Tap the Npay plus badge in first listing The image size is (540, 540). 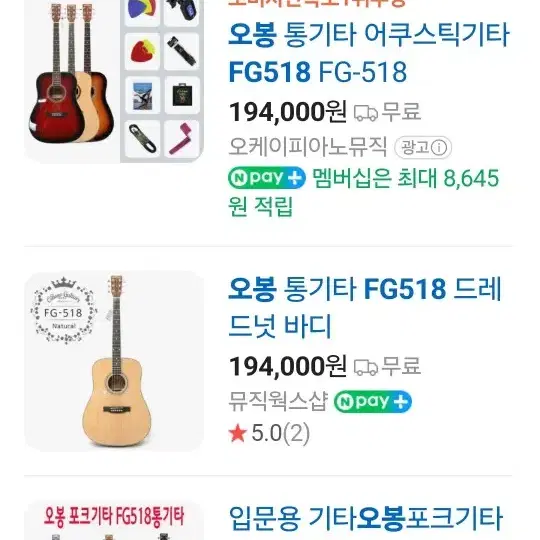267,178
